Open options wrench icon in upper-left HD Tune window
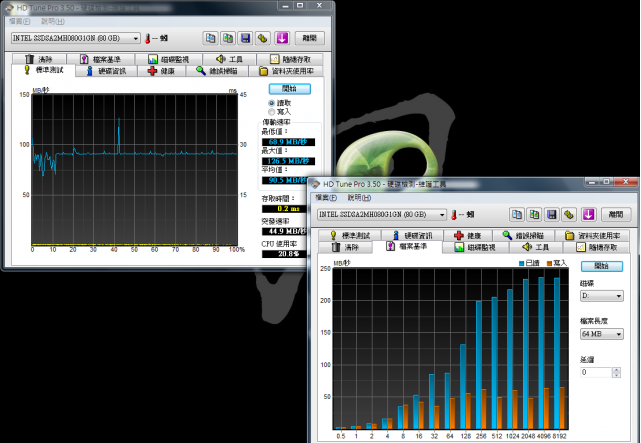 (x=262, y=38)
